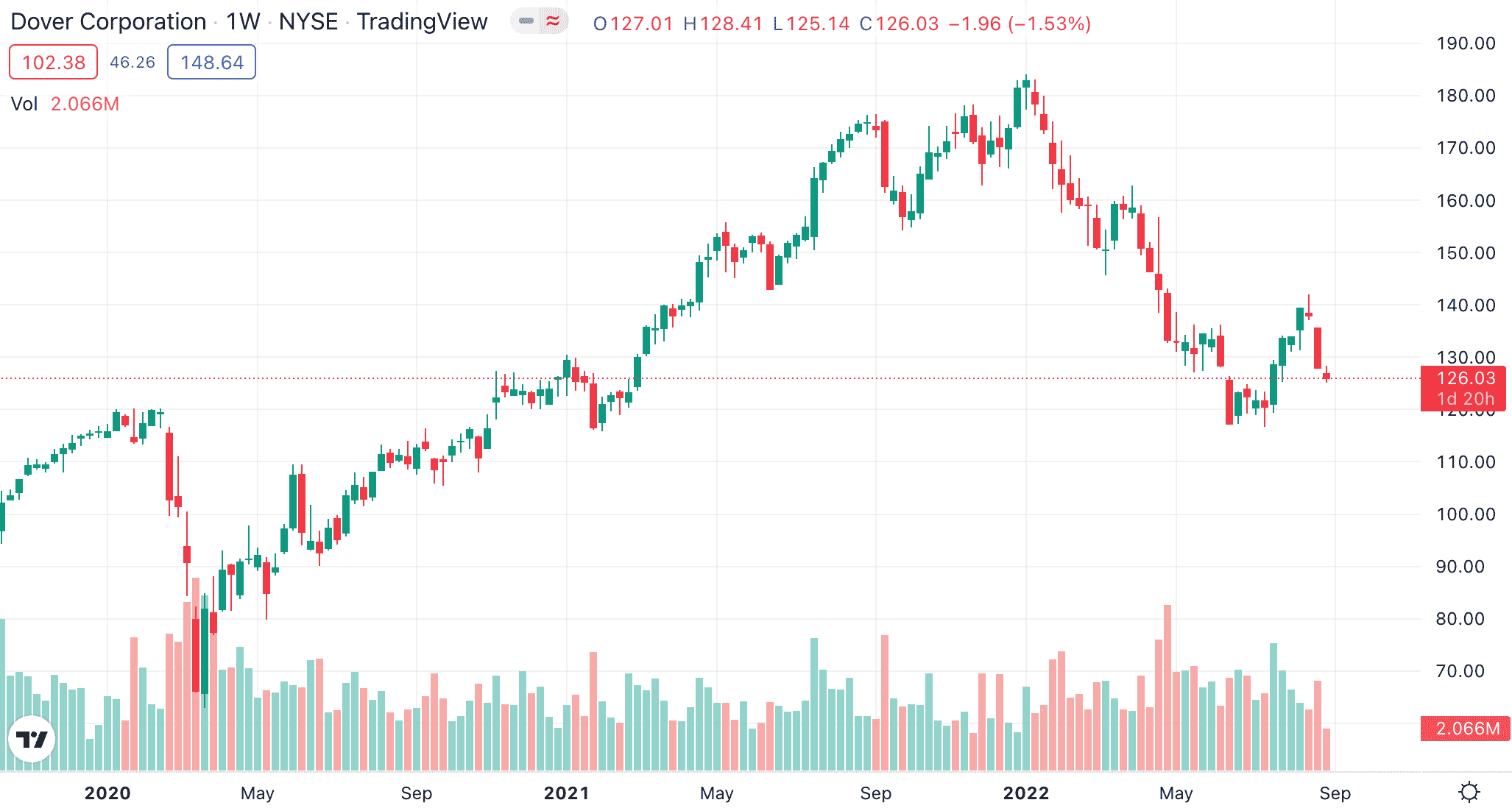Click the 102.38 sell price button
The height and width of the screenshot is (811, 1512).
coord(53,62)
